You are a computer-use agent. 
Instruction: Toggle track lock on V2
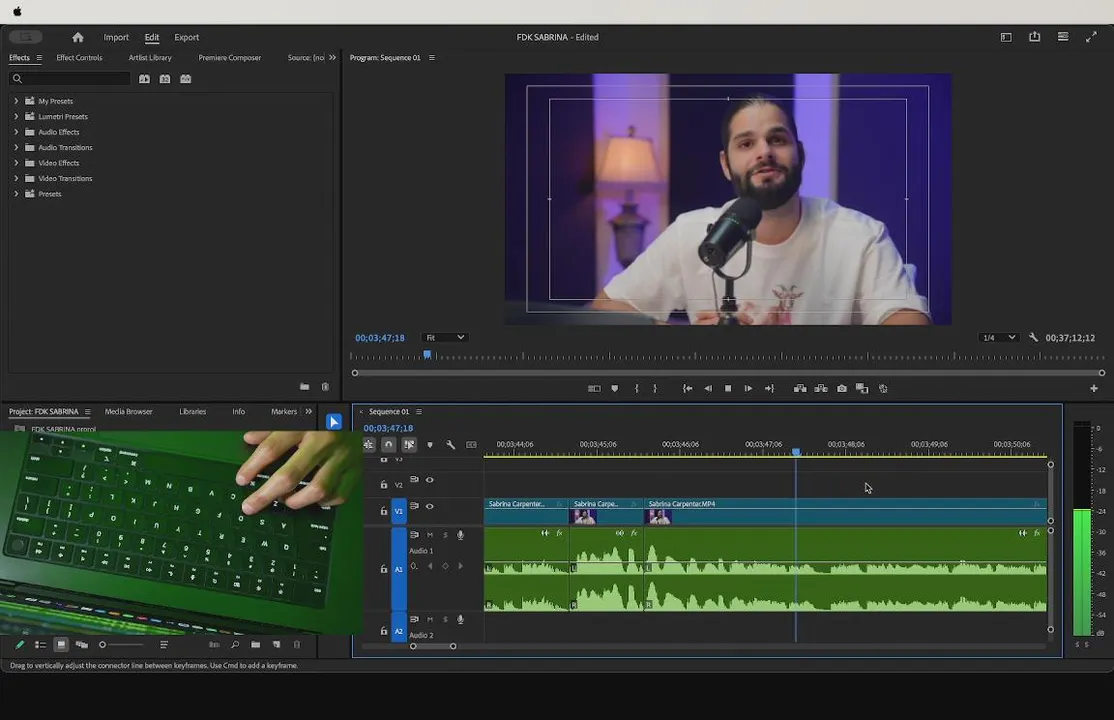(x=384, y=485)
